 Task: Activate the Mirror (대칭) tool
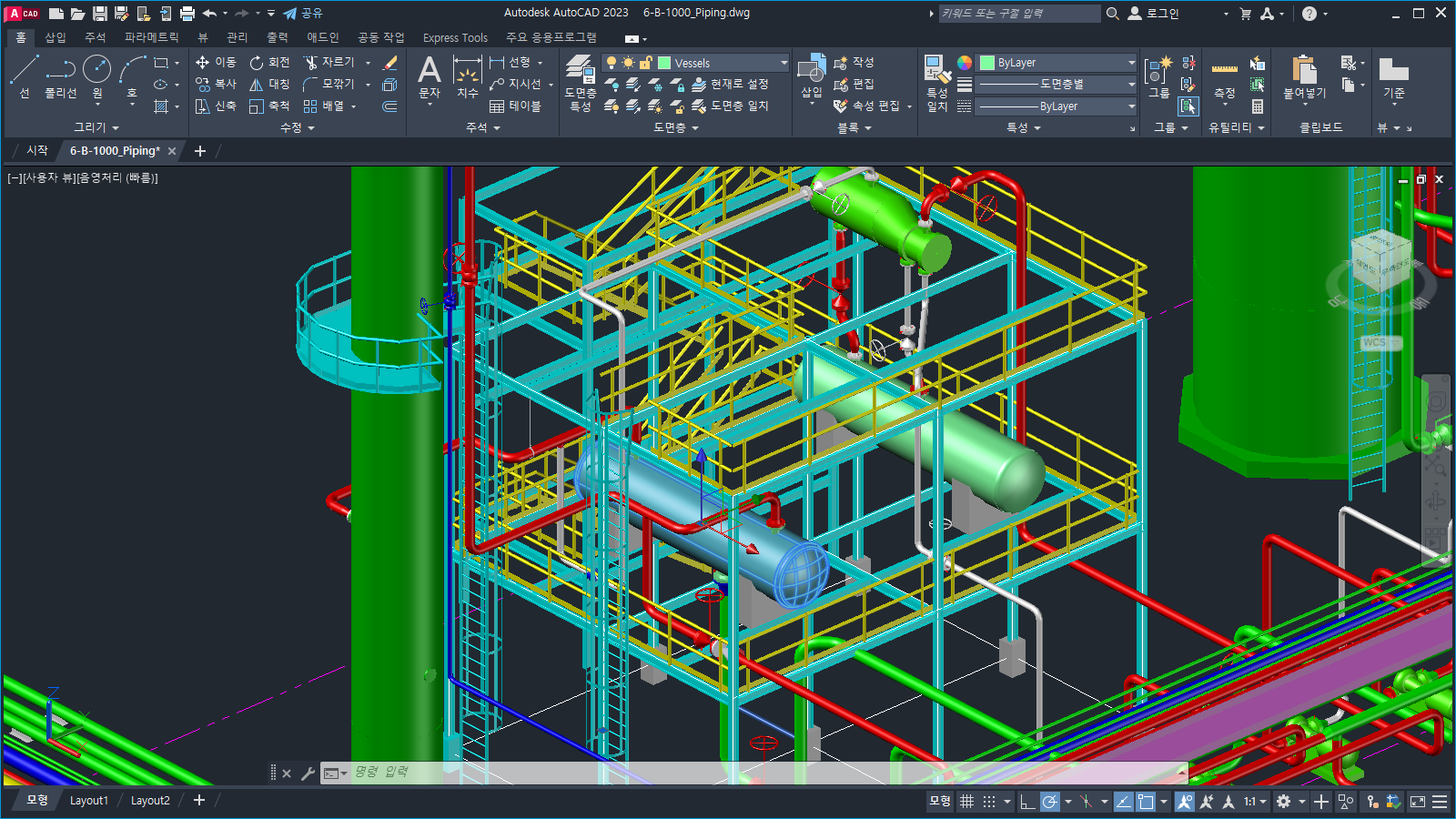269,84
